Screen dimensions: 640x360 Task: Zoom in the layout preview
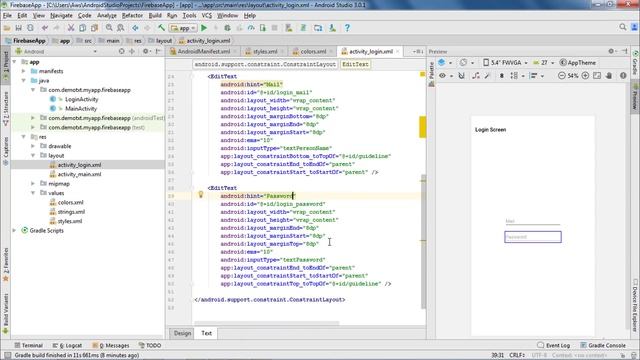[585, 76]
